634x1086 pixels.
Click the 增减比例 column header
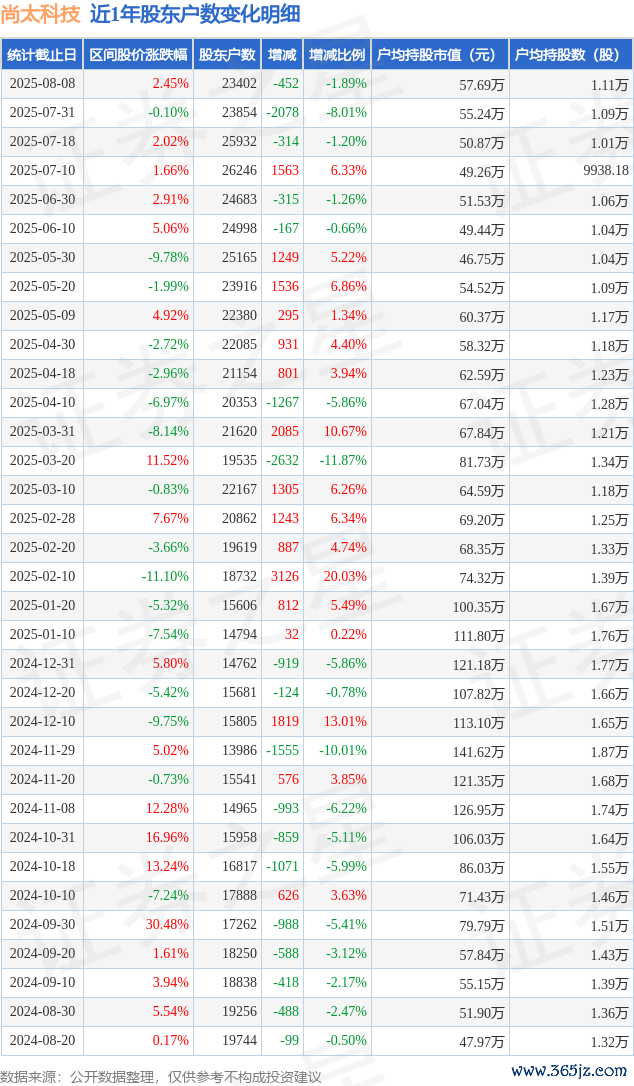(337, 55)
